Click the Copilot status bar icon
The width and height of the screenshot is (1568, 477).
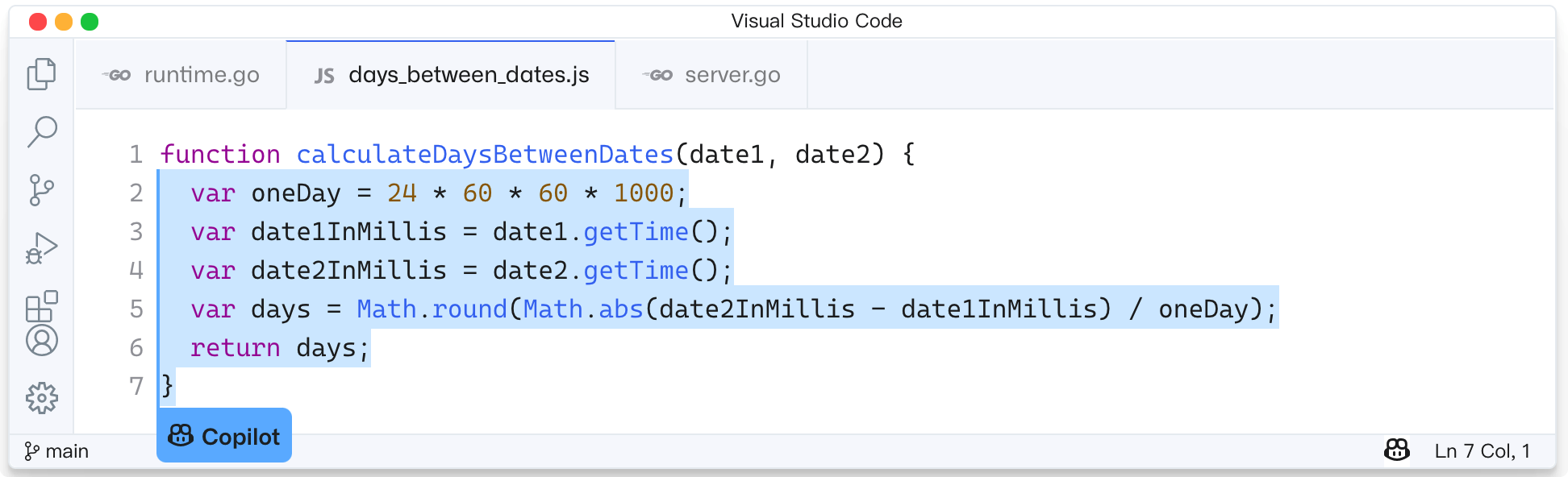[x=1396, y=450]
